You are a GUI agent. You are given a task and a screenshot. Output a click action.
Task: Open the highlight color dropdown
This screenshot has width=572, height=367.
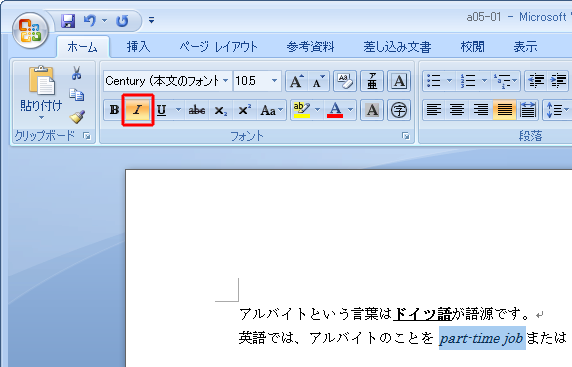(x=317, y=110)
